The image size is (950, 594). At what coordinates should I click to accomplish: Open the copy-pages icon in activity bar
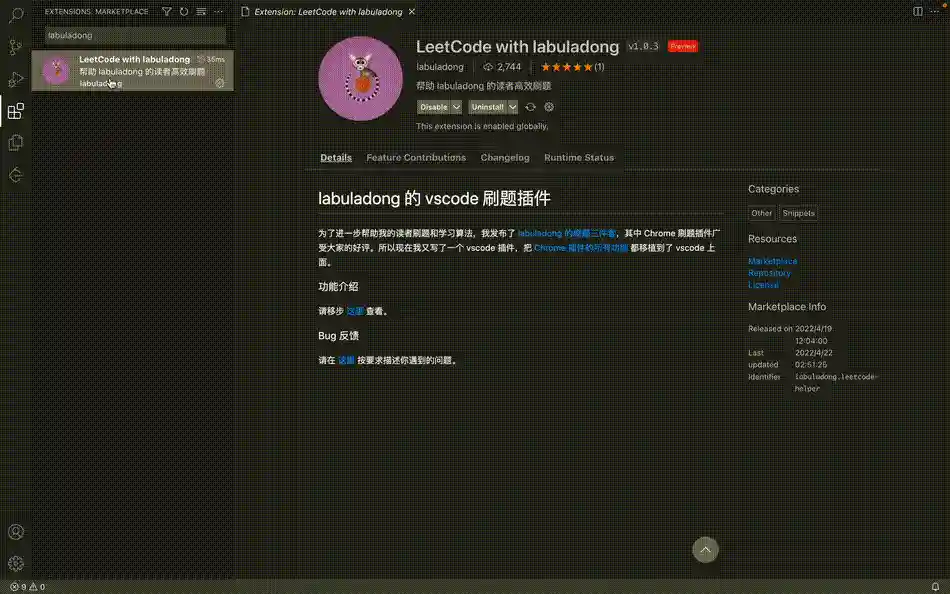16,142
